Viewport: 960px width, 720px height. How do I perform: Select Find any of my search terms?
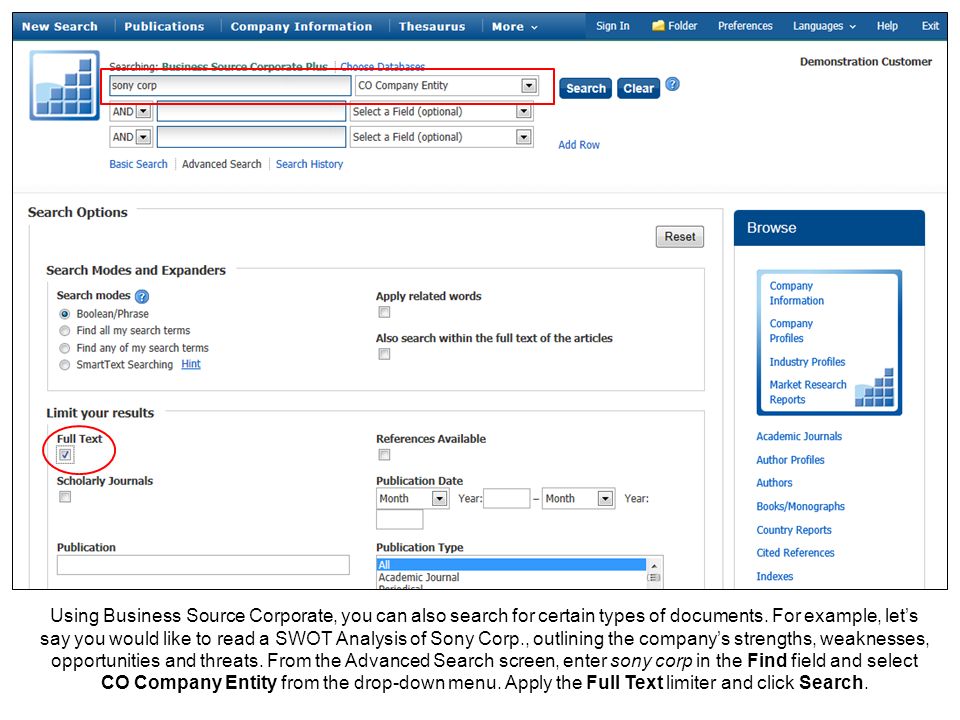click(64, 348)
